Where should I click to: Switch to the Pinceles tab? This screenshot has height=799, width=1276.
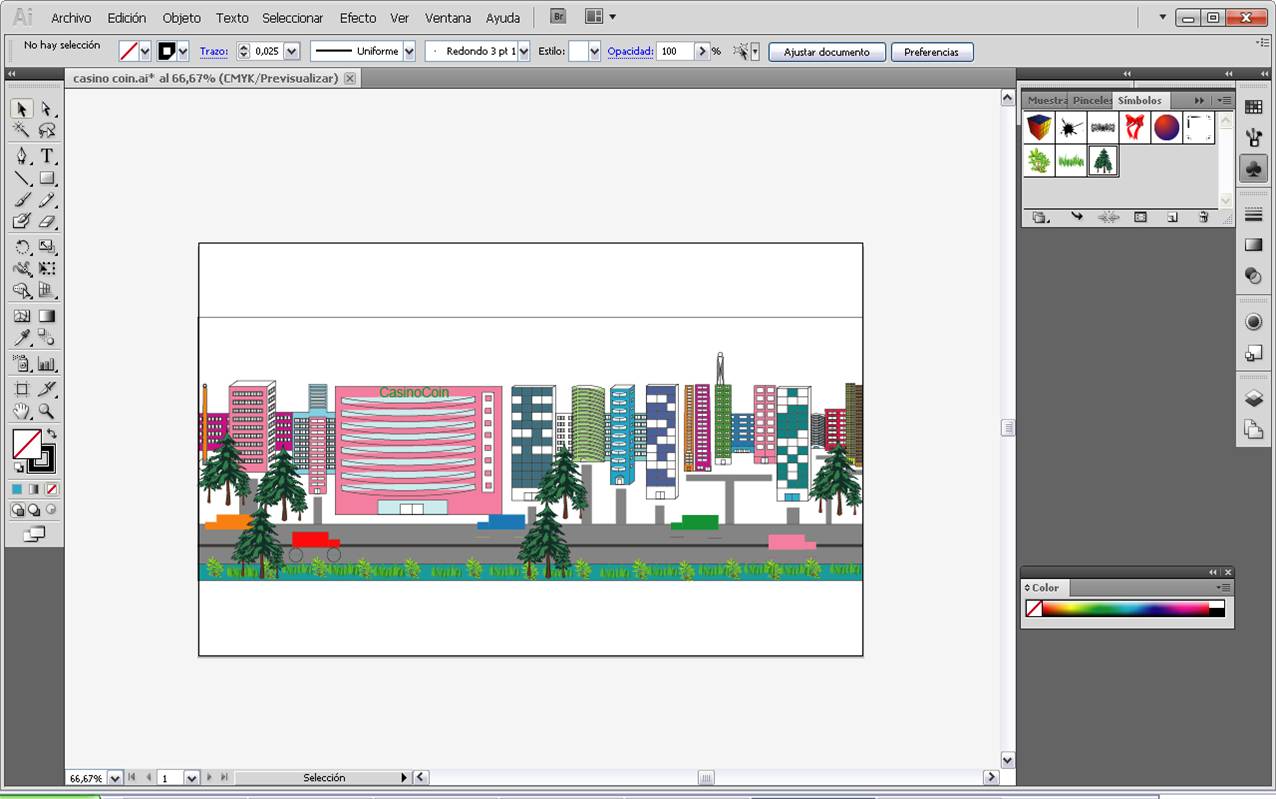[1092, 101]
